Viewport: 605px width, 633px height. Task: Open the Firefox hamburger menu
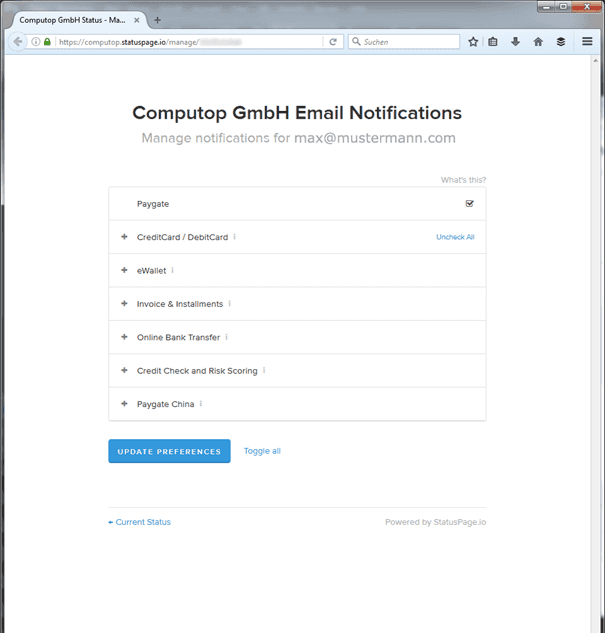588,42
